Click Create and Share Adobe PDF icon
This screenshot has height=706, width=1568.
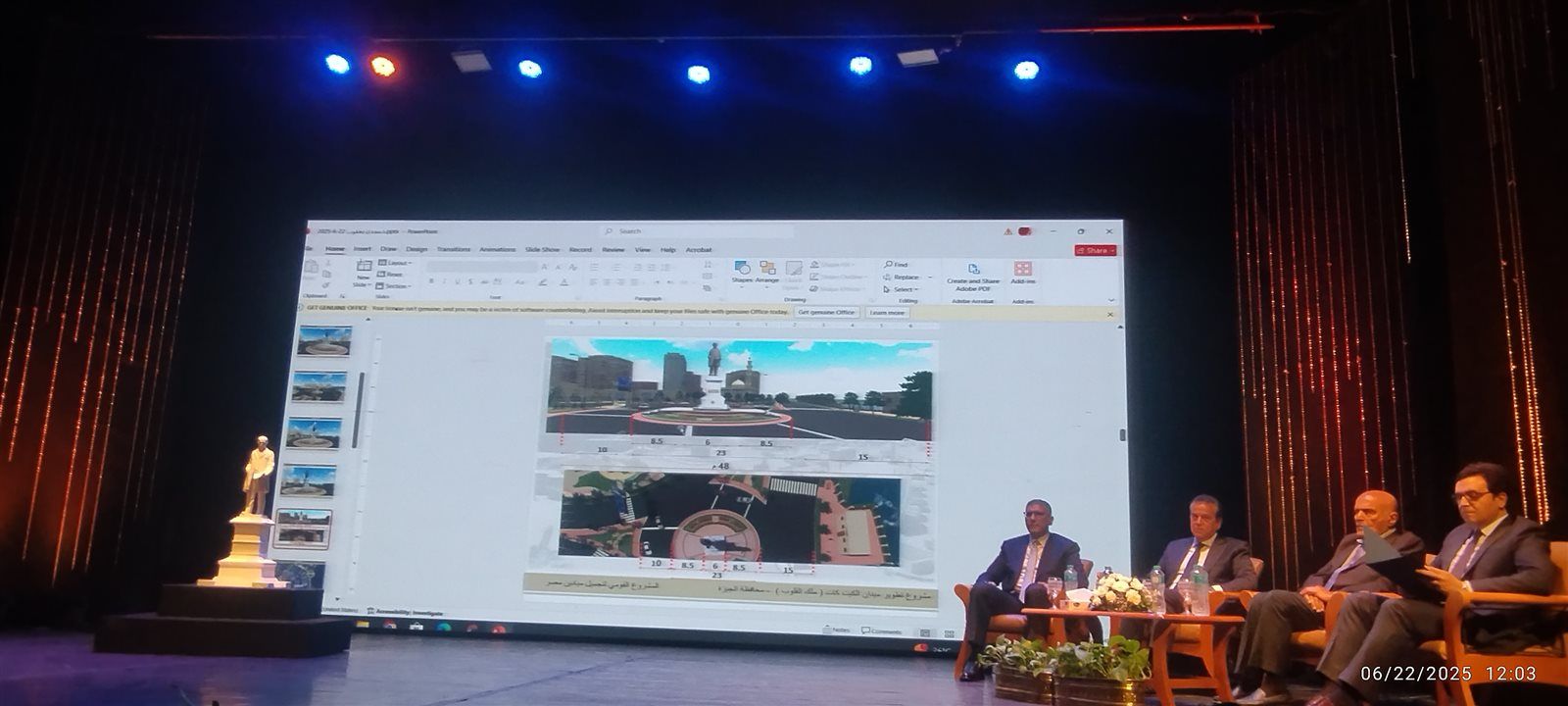pyautogui.click(x=972, y=276)
